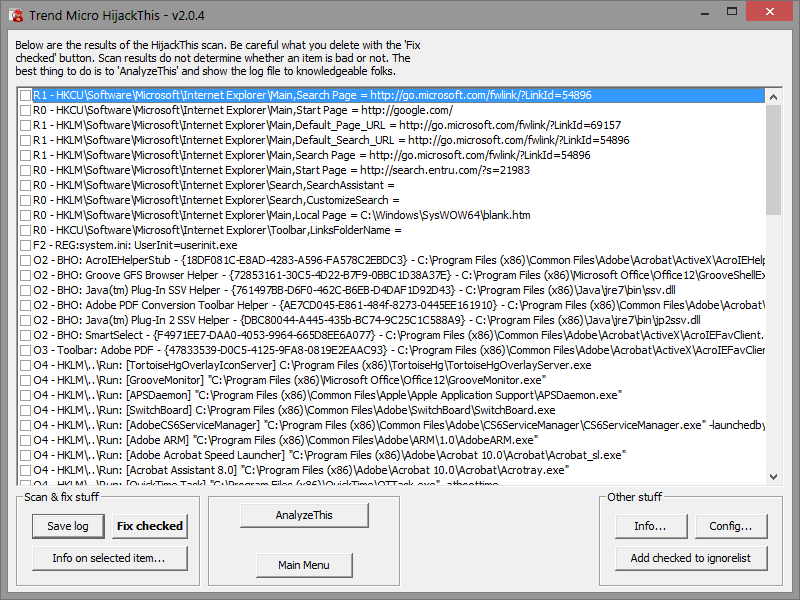Check the R0 HKCU Start Page google.com entry
The width and height of the screenshot is (800, 600).
pyautogui.click(x=25, y=110)
